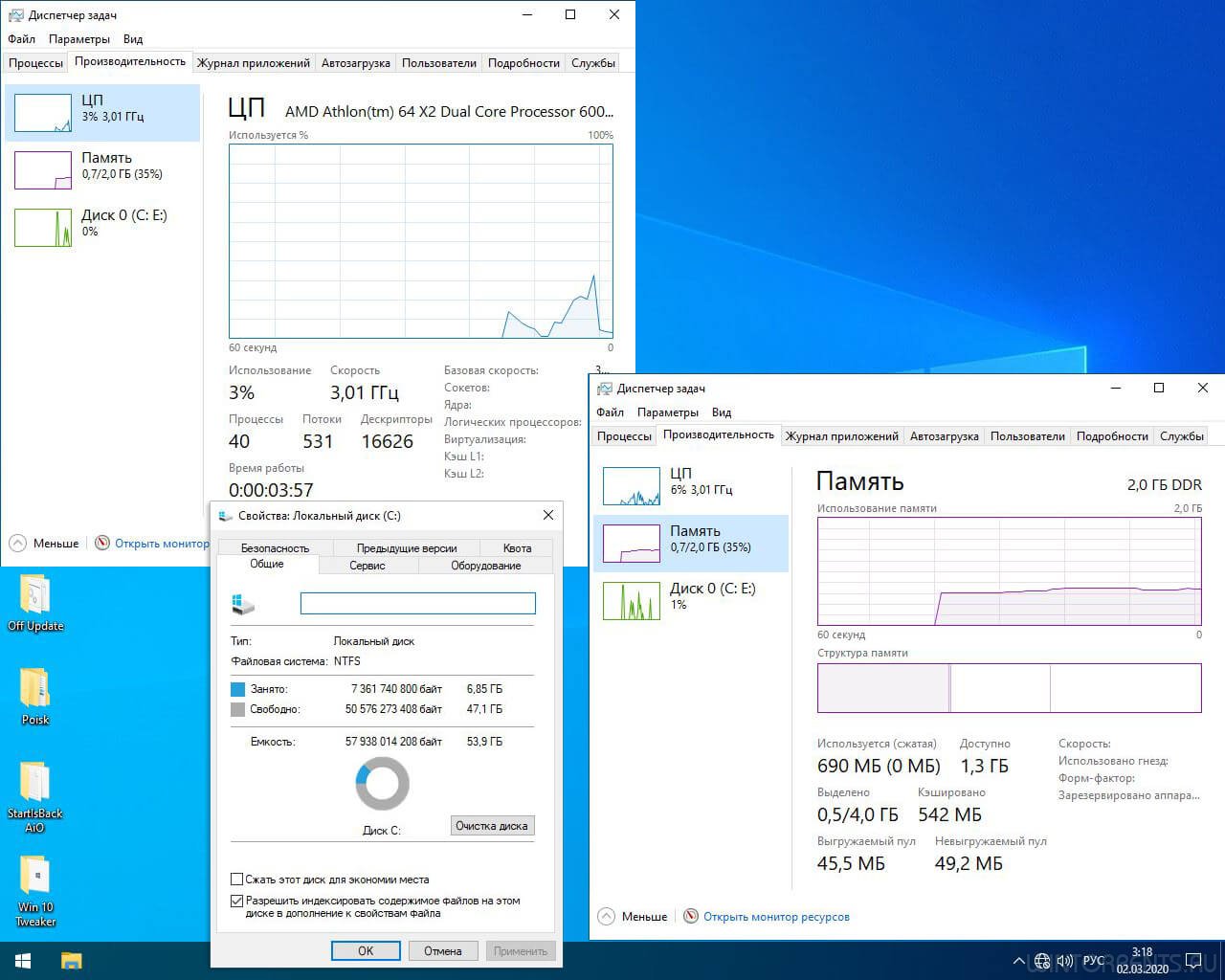Select Диск 0 in back Task Manager
The image size is (1225, 980).
102,228
